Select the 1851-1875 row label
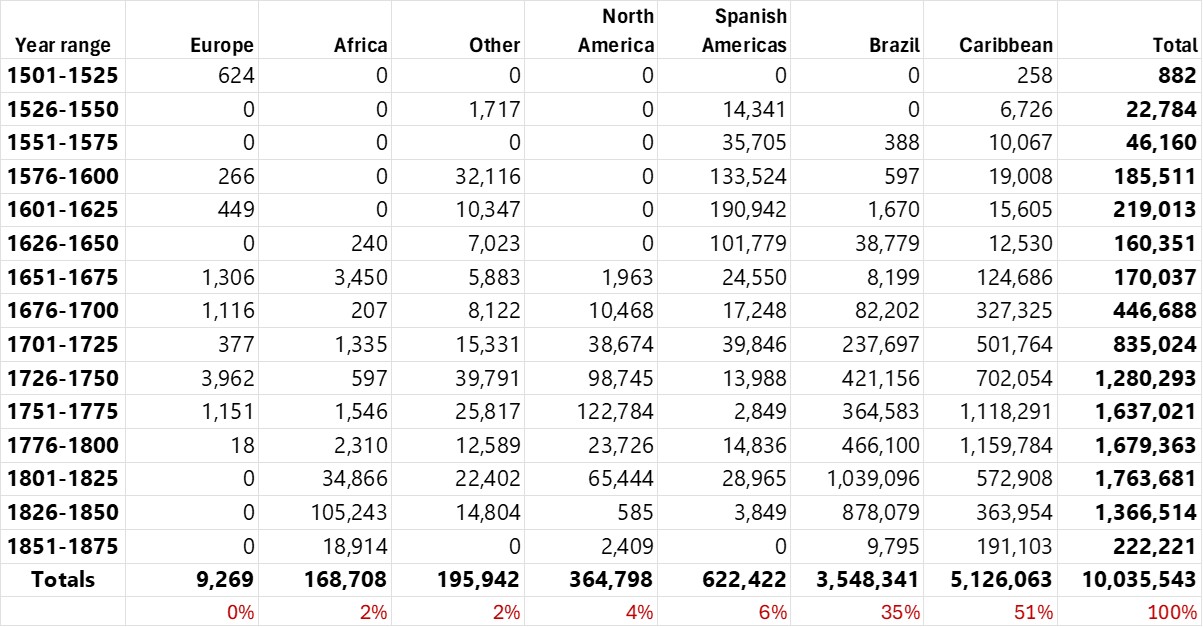1203x627 pixels. point(62,546)
